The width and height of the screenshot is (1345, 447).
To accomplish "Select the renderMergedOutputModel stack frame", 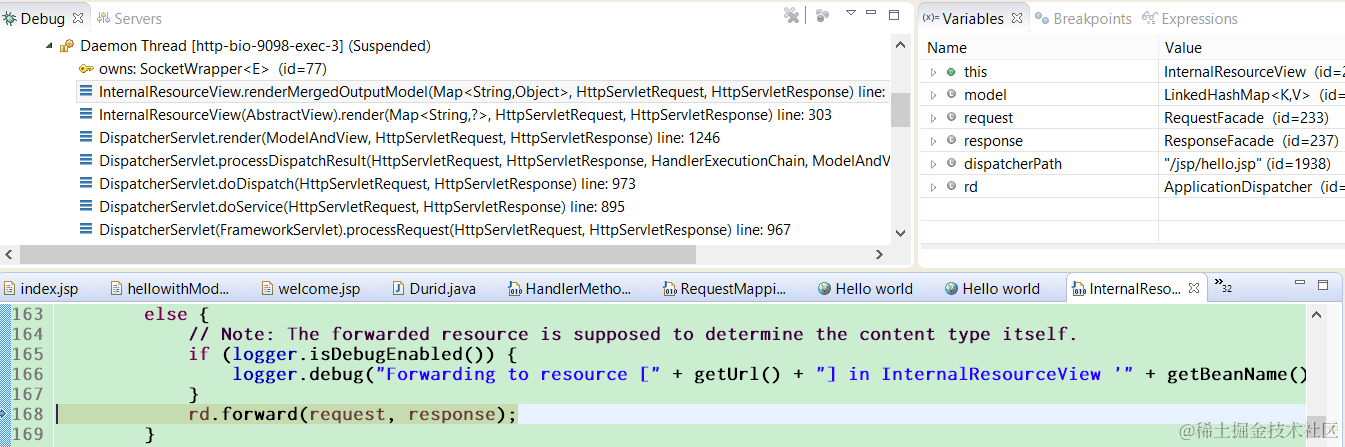I will click(492, 92).
